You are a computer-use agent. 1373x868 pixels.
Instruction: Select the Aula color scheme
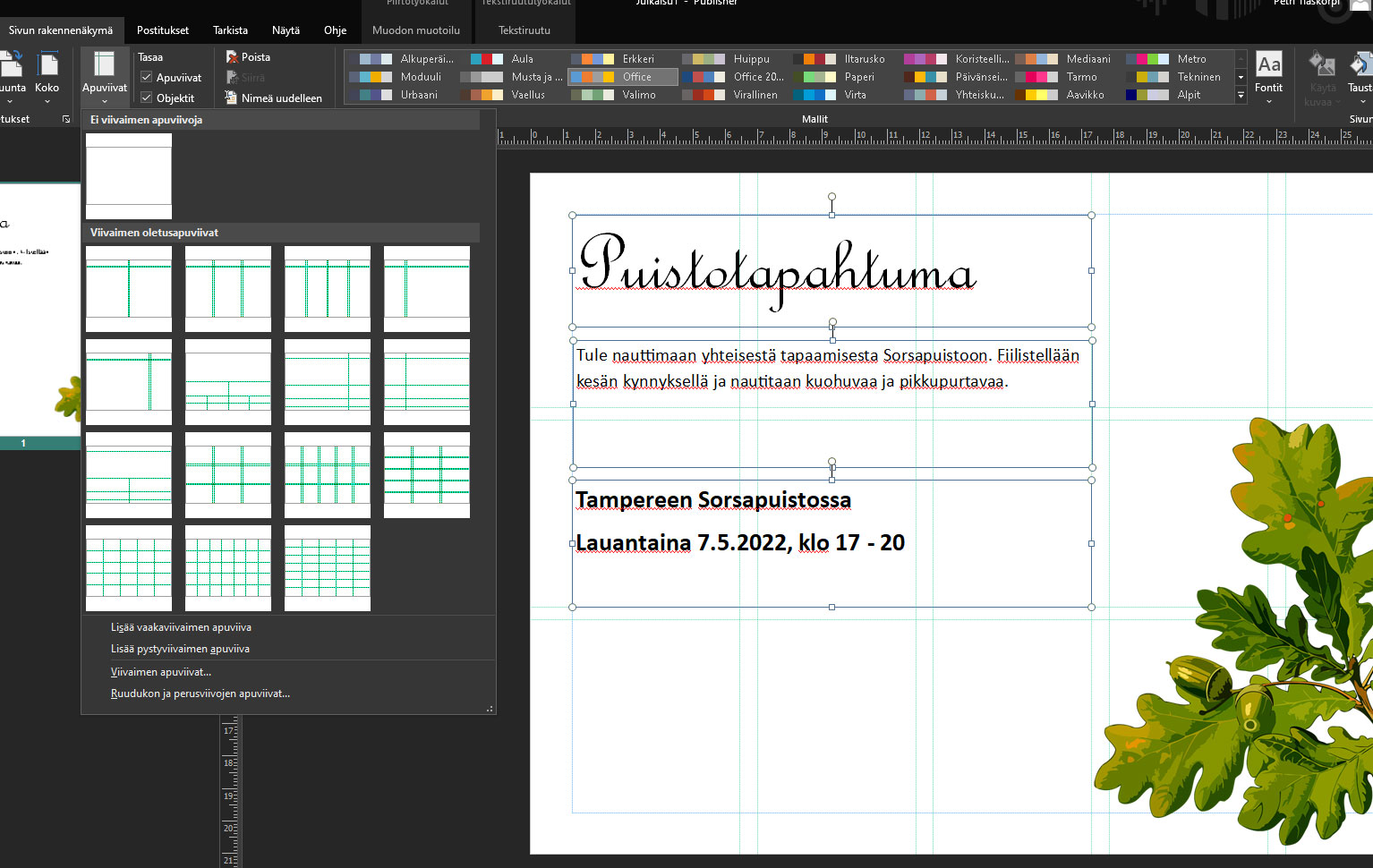click(x=512, y=59)
